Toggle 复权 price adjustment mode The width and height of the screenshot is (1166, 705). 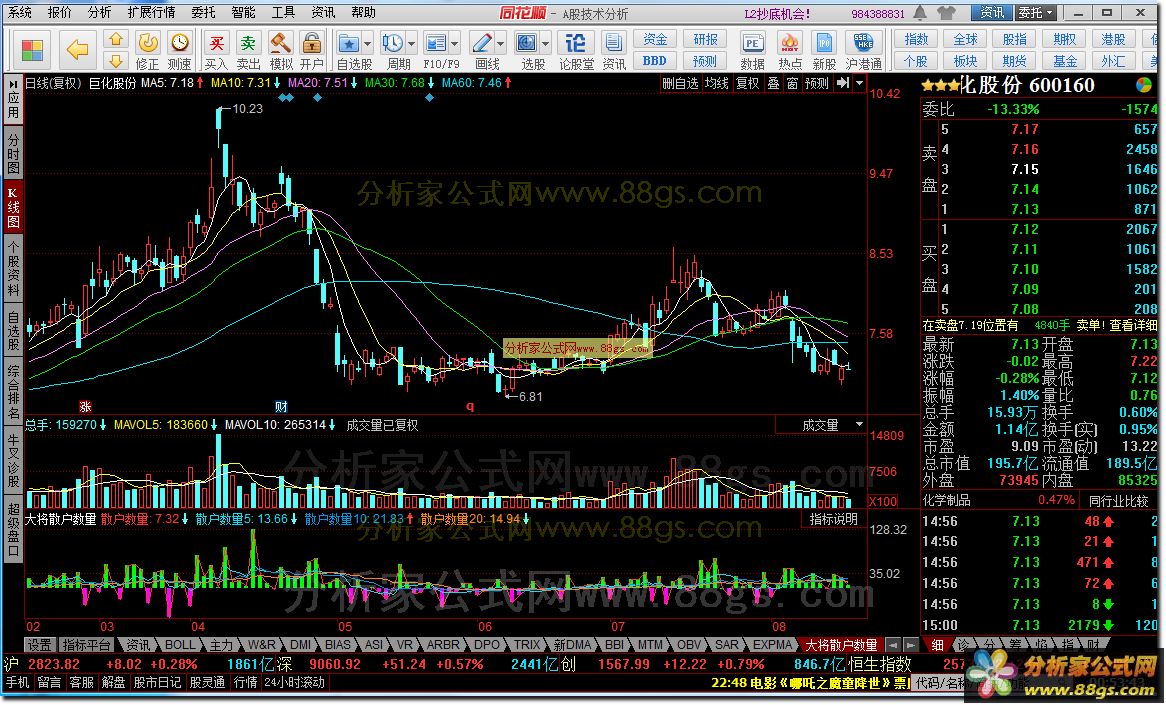(x=747, y=83)
